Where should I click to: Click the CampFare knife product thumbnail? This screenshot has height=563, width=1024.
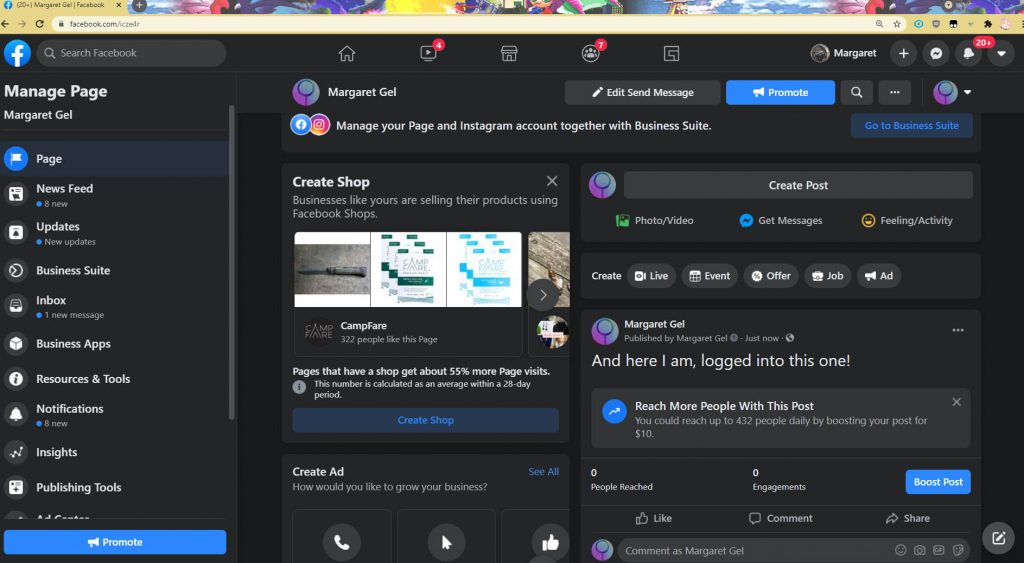[332, 270]
